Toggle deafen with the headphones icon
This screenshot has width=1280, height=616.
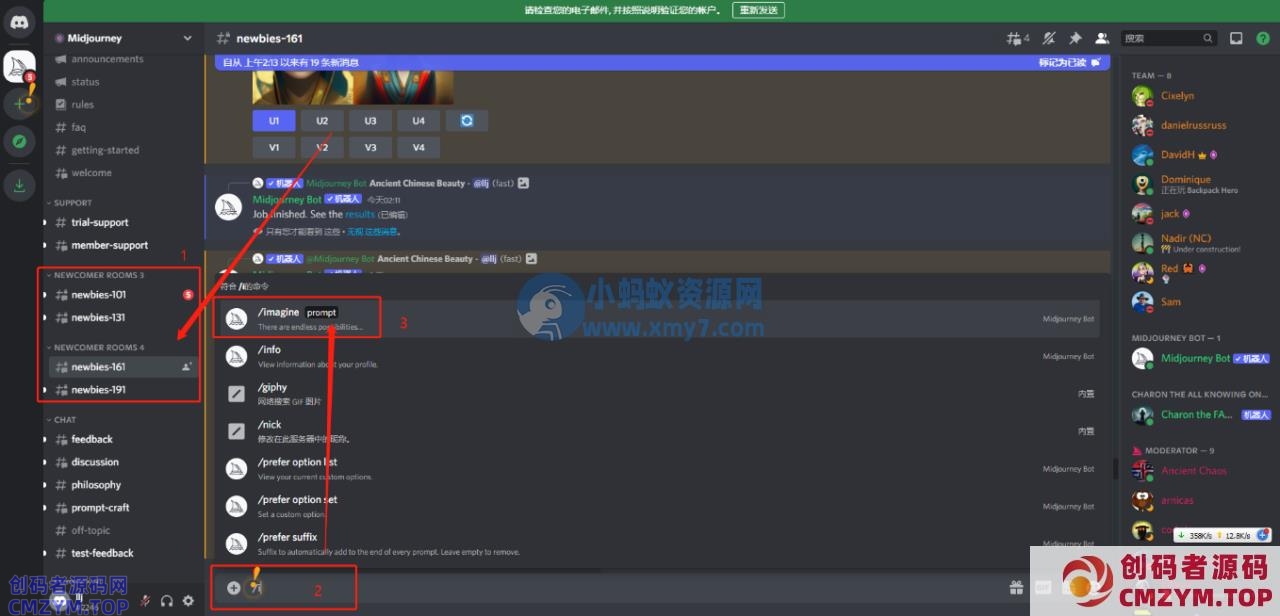tap(167, 601)
